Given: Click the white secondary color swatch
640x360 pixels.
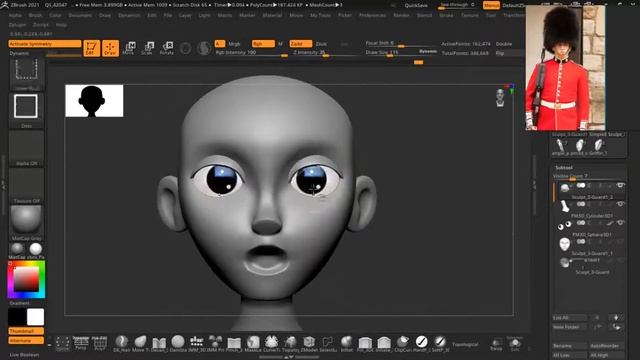Looking at the screenshot, I should coord(36,317).
